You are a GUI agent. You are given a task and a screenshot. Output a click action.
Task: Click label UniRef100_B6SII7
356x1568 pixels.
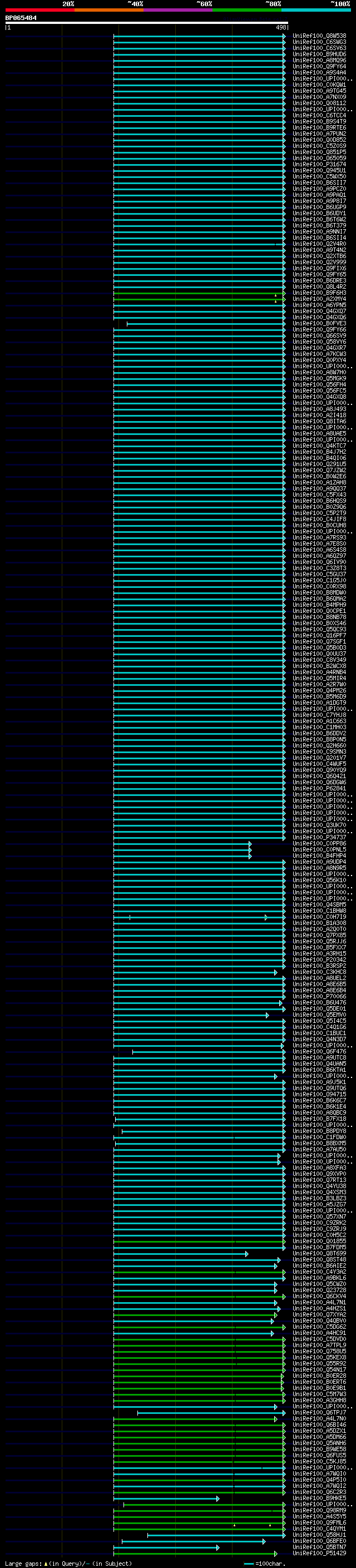point(319,182)
